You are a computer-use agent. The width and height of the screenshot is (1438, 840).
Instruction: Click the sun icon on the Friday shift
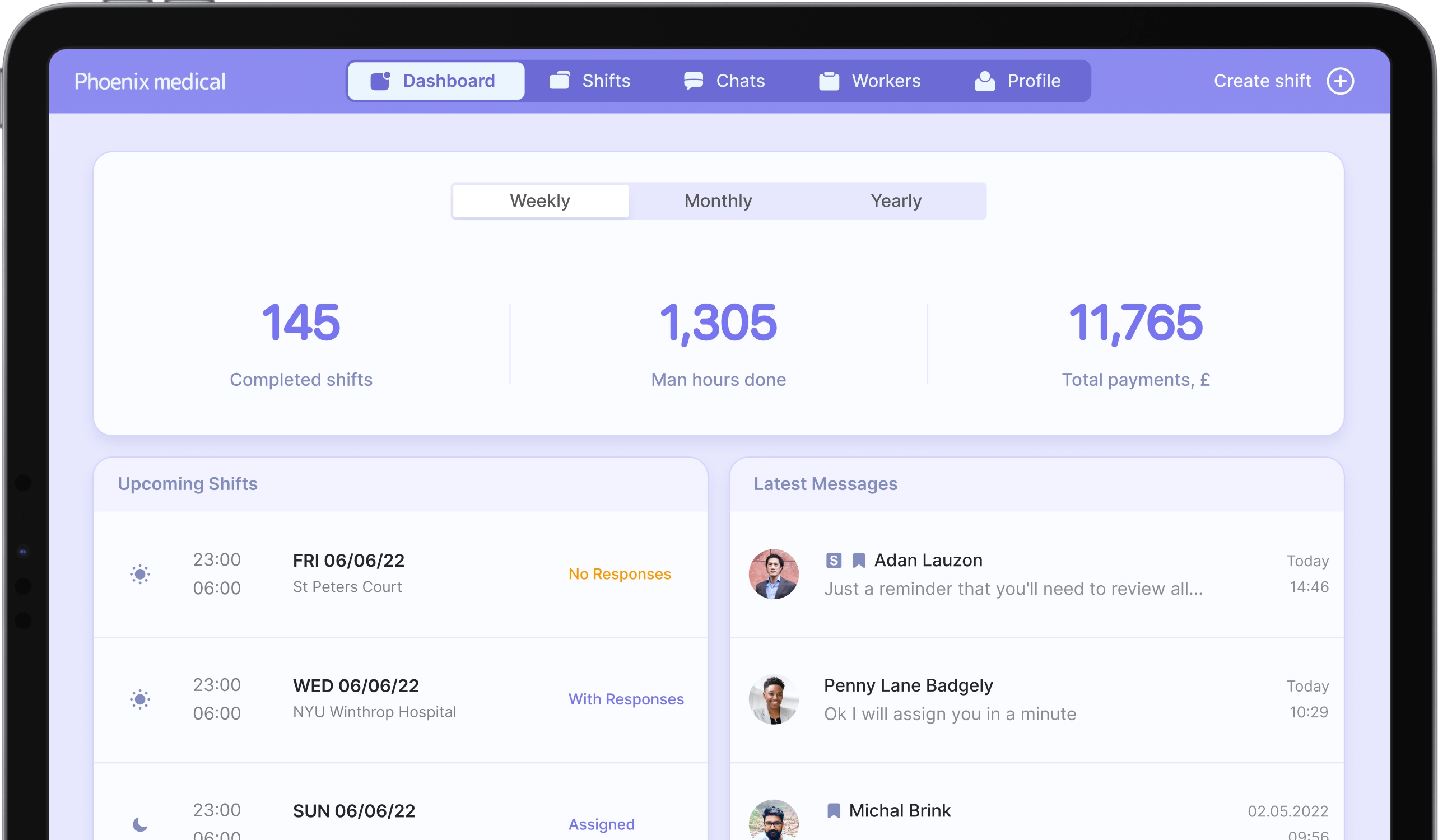point(140,574)
